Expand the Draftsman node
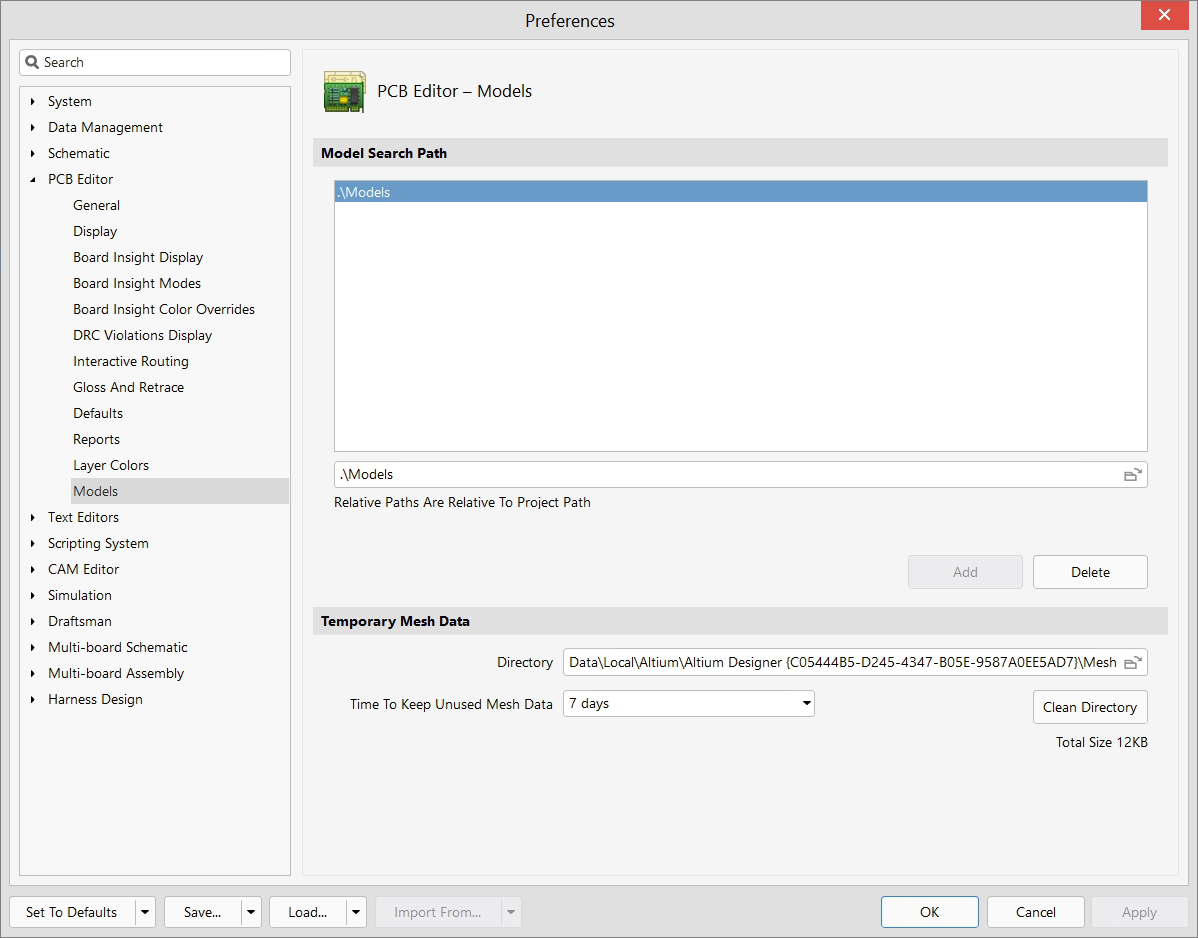 click(x=32, y=621)
